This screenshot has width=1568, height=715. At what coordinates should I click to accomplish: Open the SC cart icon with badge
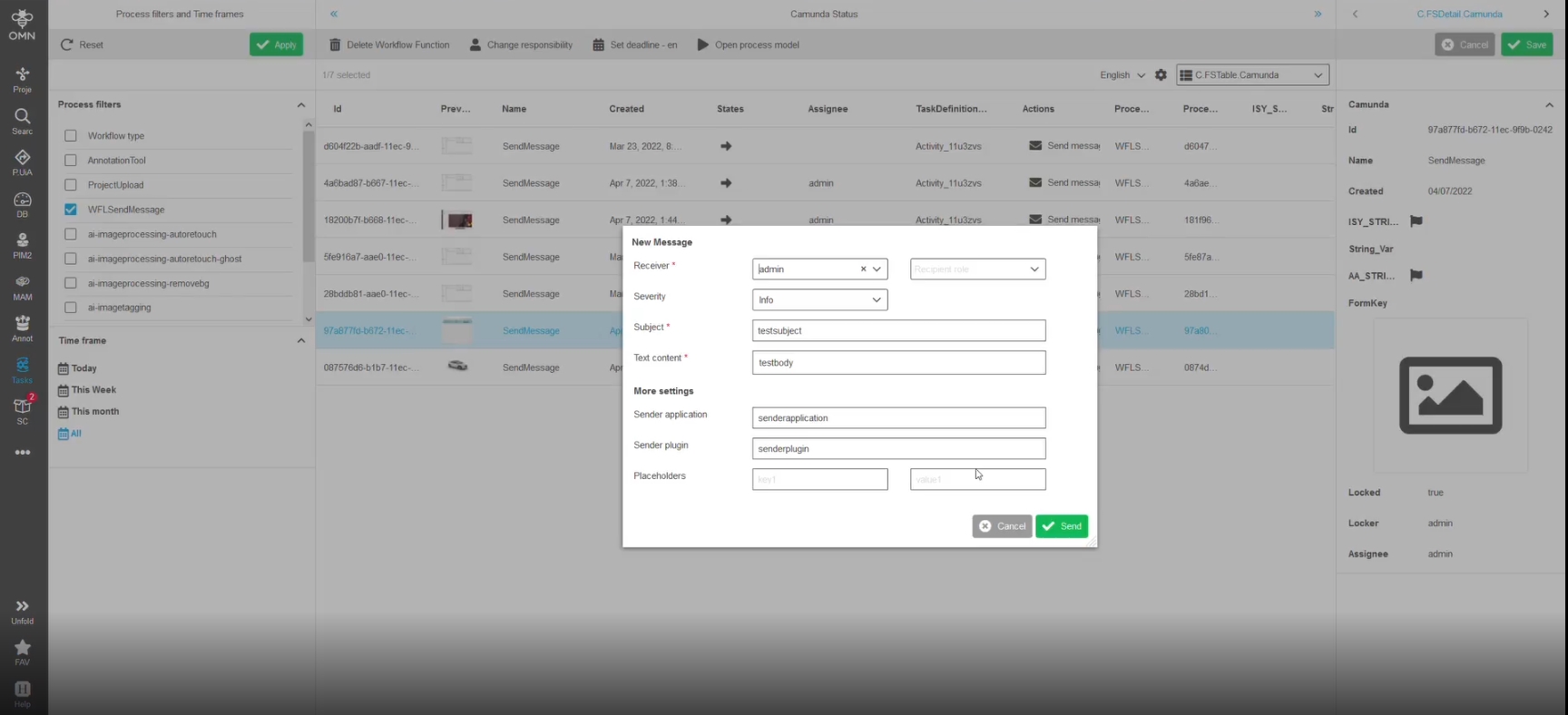pos(22,410)
